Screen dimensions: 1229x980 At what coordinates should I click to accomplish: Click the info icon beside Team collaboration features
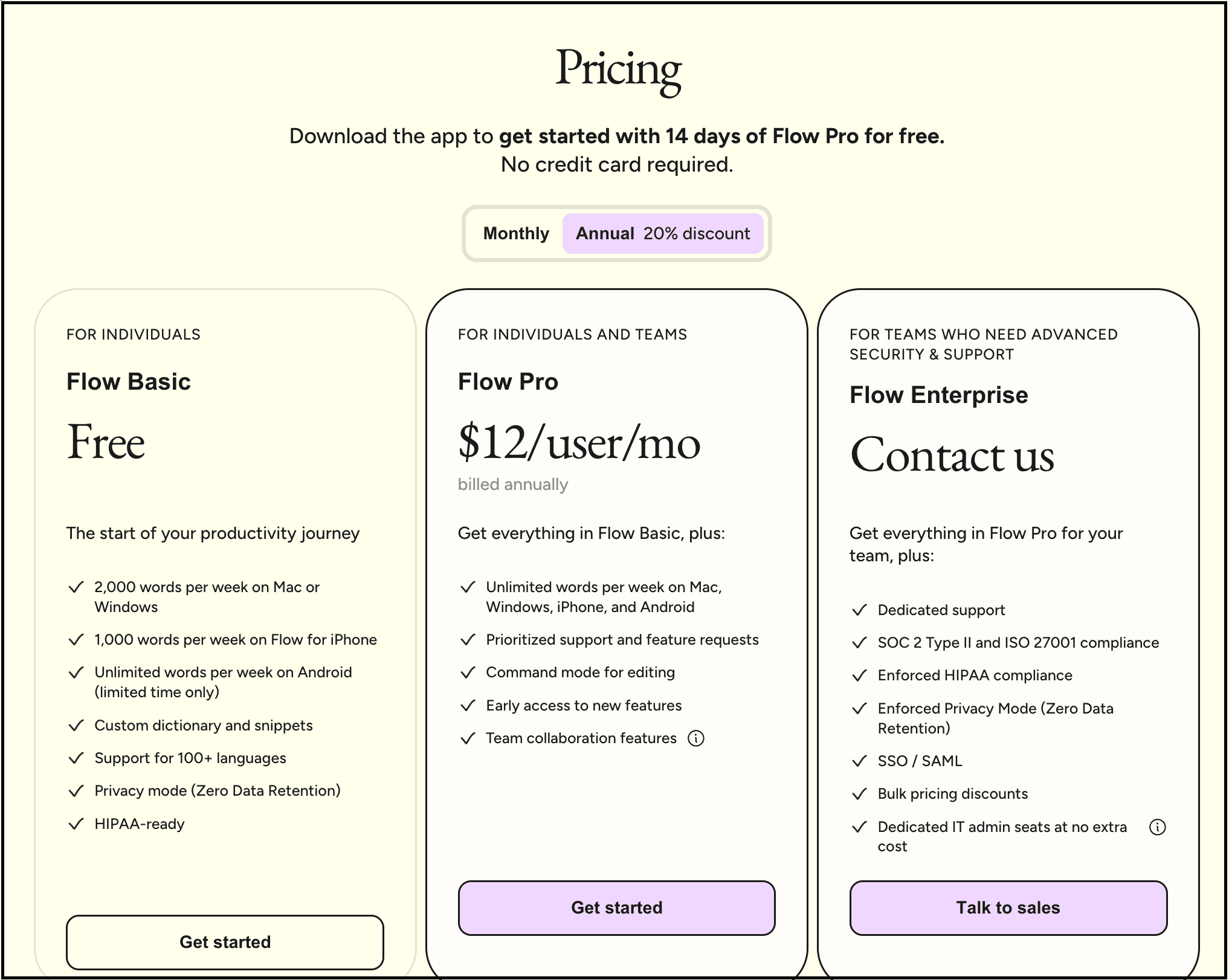(696, 738)
